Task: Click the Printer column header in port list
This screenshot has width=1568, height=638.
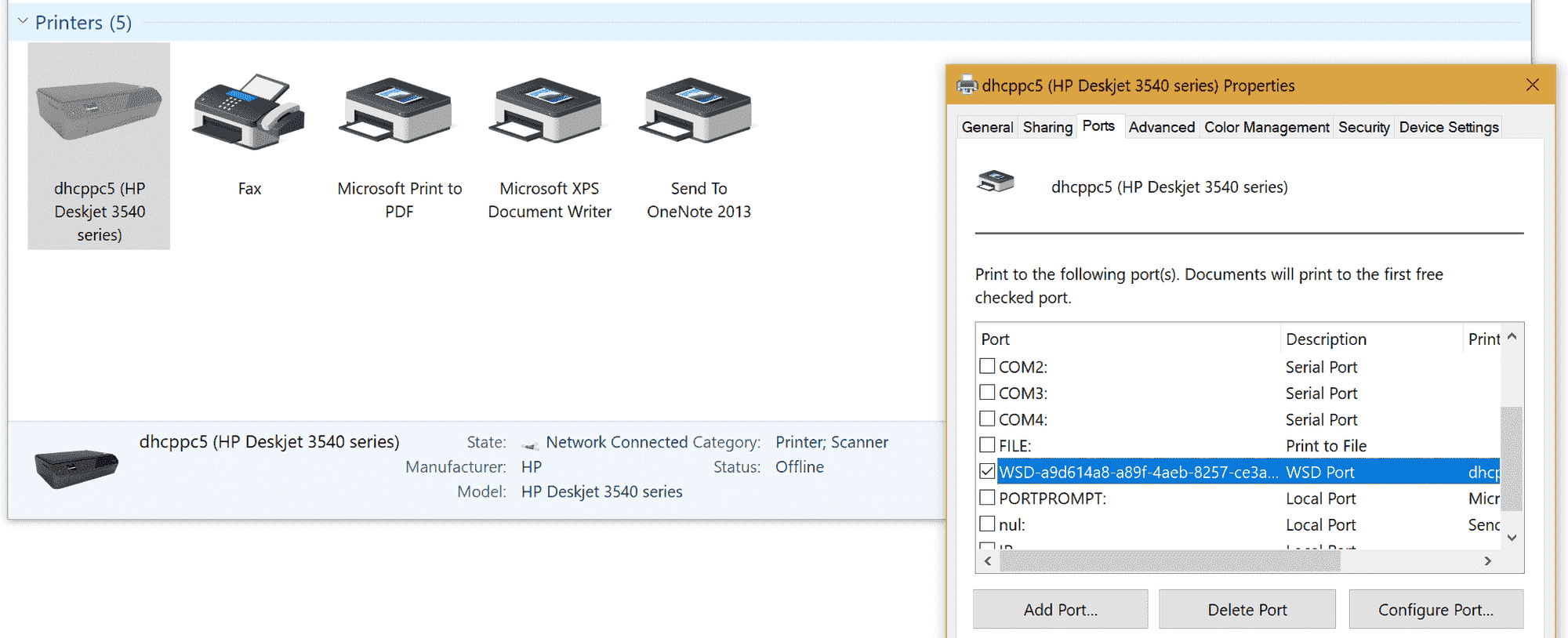Action: click(x=1482, y=339)
